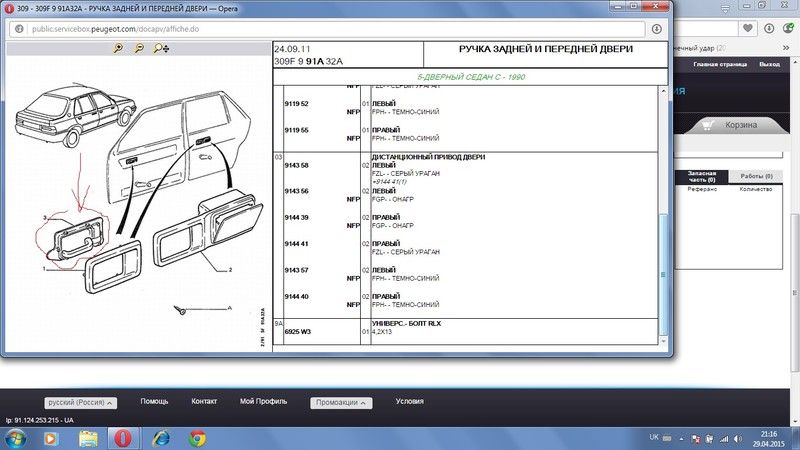
Task: Switch to the Работы (0) tab
Action: (759, 175)
